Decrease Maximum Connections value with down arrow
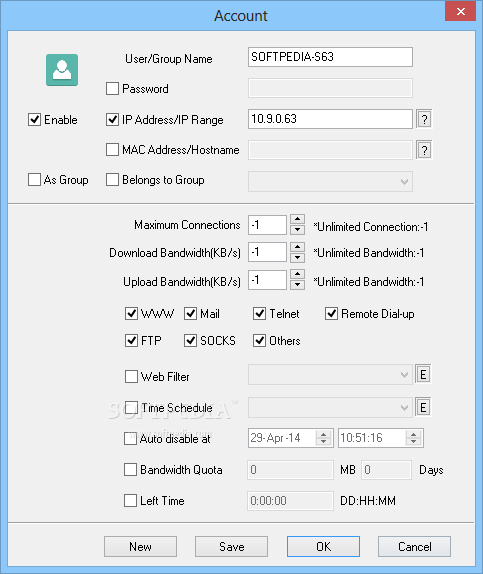 (297, 230)
